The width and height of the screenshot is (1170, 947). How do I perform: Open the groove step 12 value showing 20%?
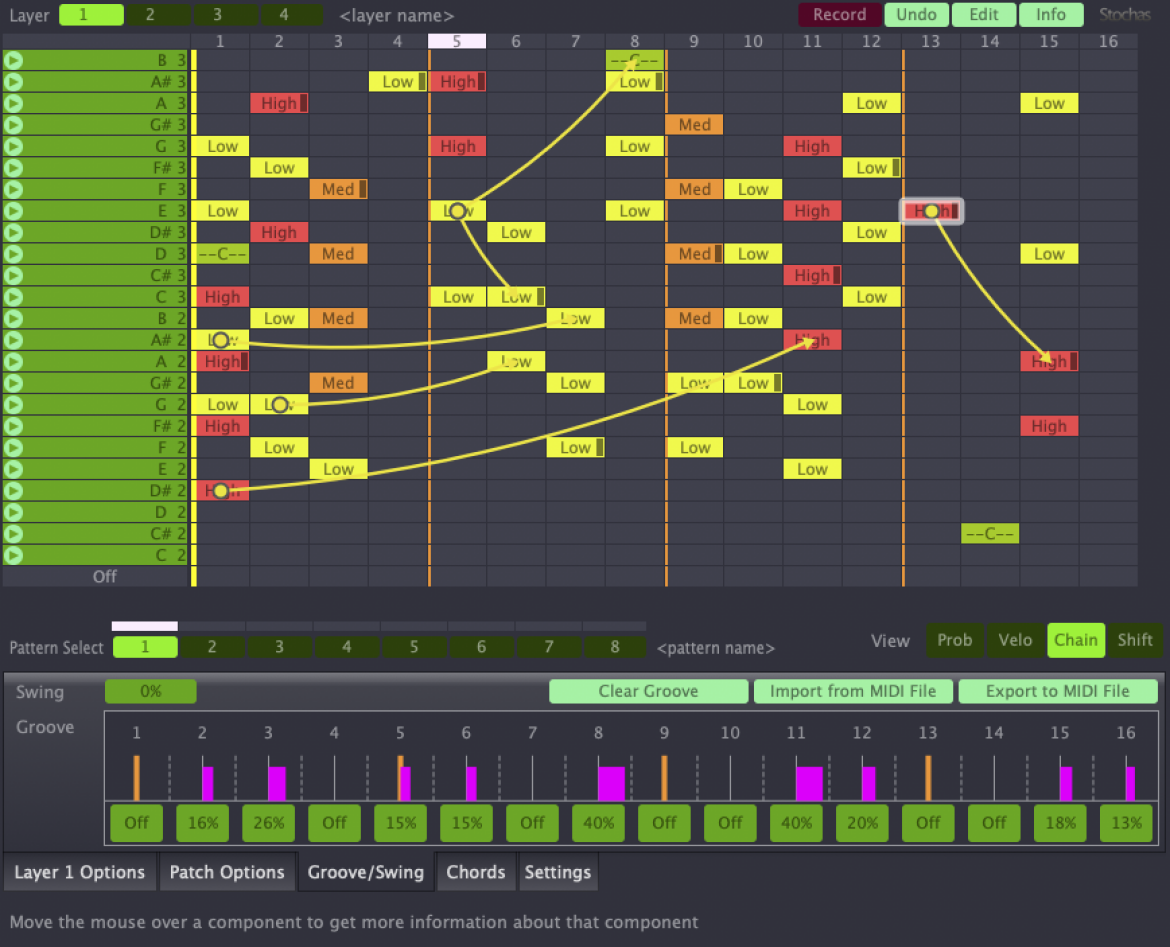863,823
